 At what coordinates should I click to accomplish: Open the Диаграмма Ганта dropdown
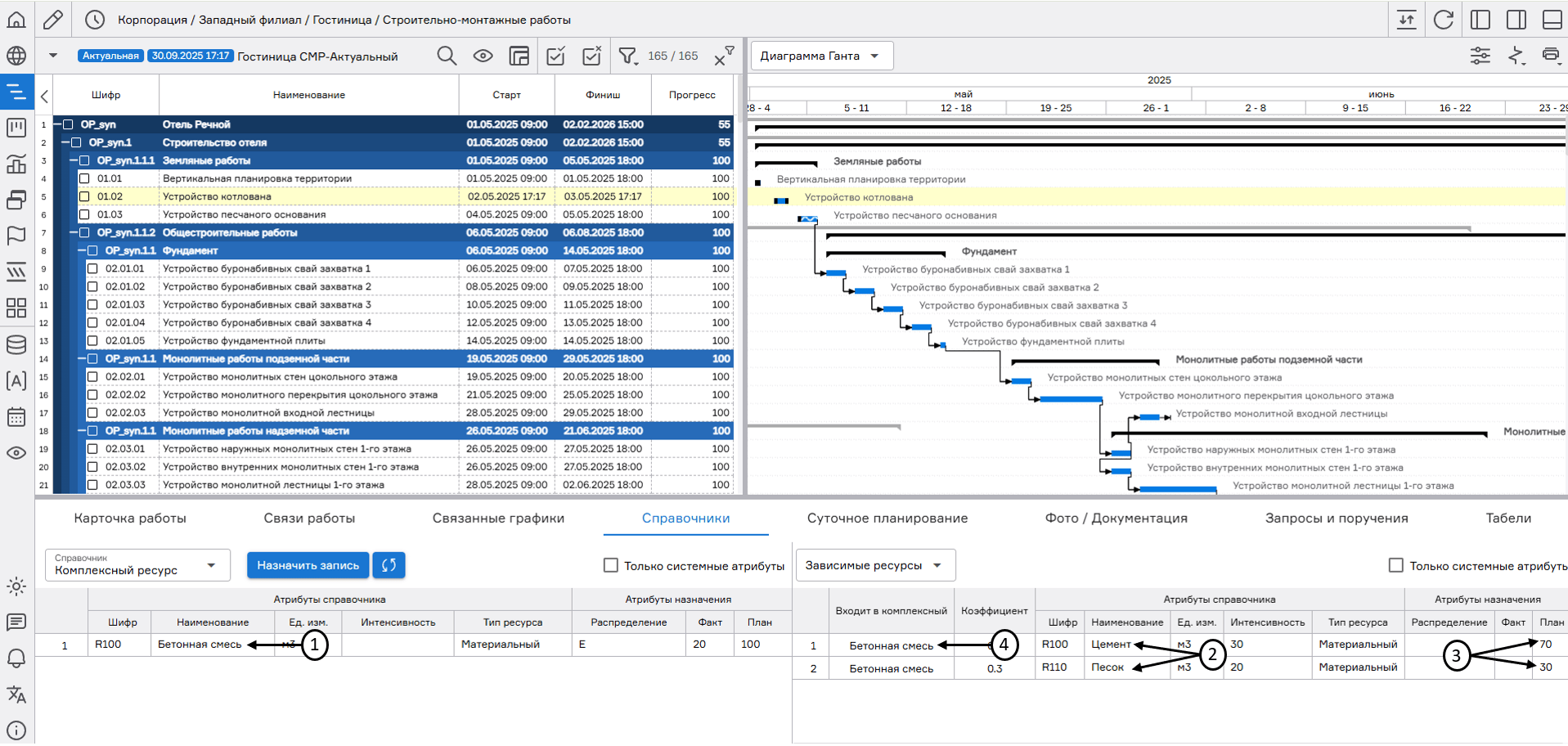[820, 56]
